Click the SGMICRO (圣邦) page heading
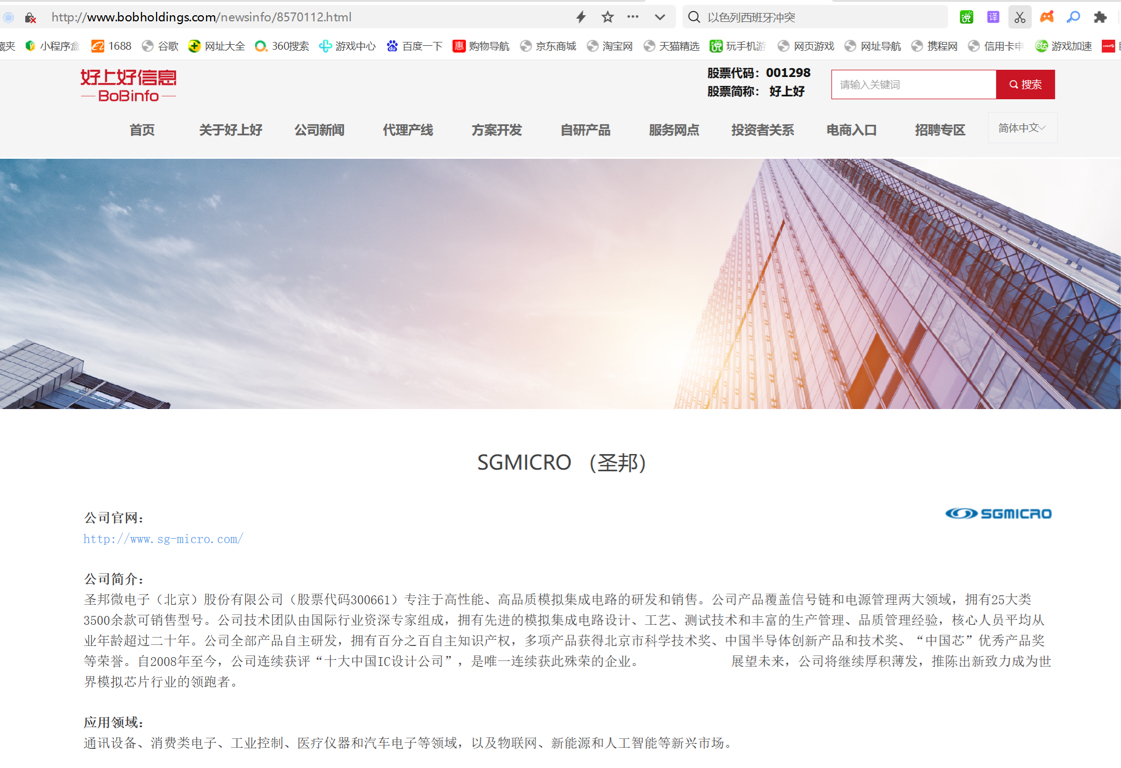The image size is (1121, 768). [x=561, y=463]
